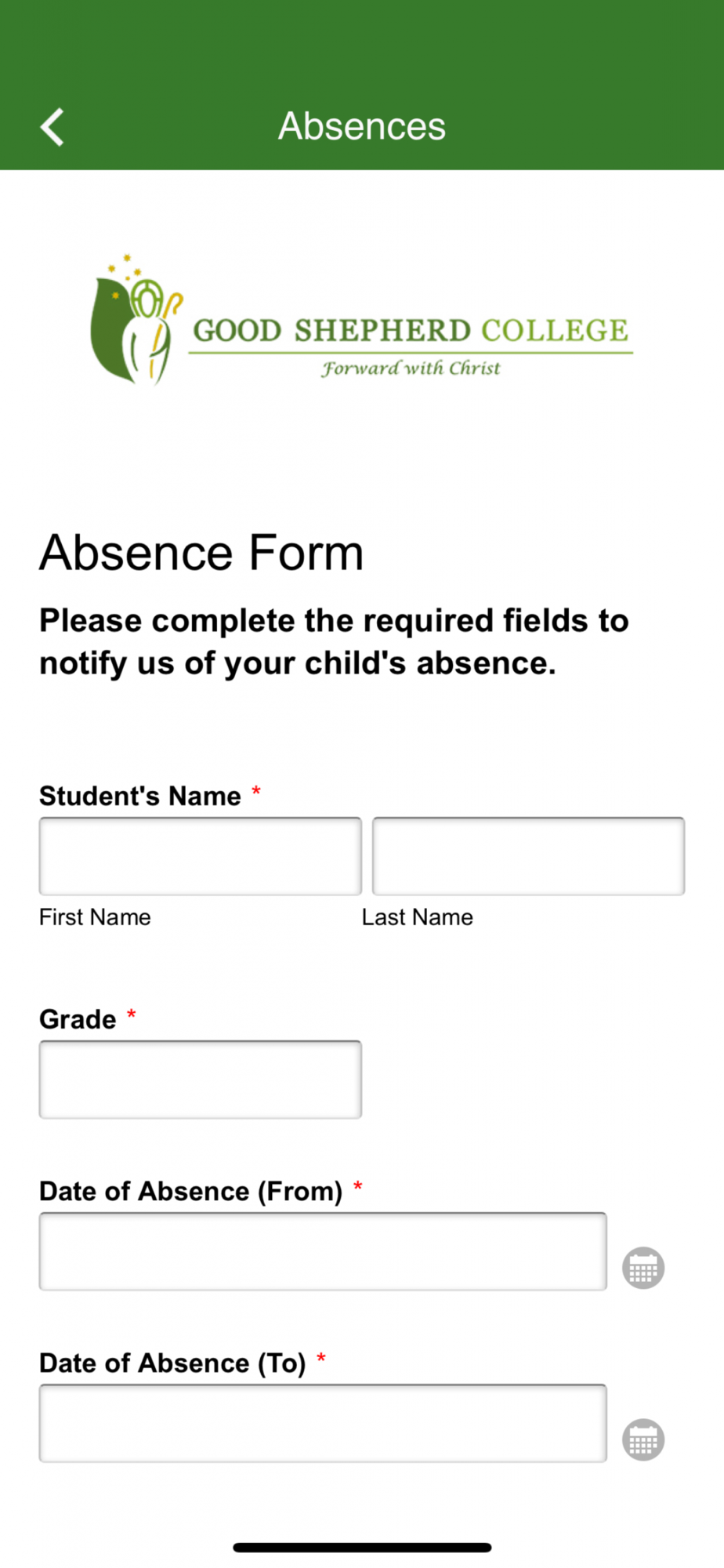
Task: Tap the First Name sublabel
Action: (x=95, y=917)
